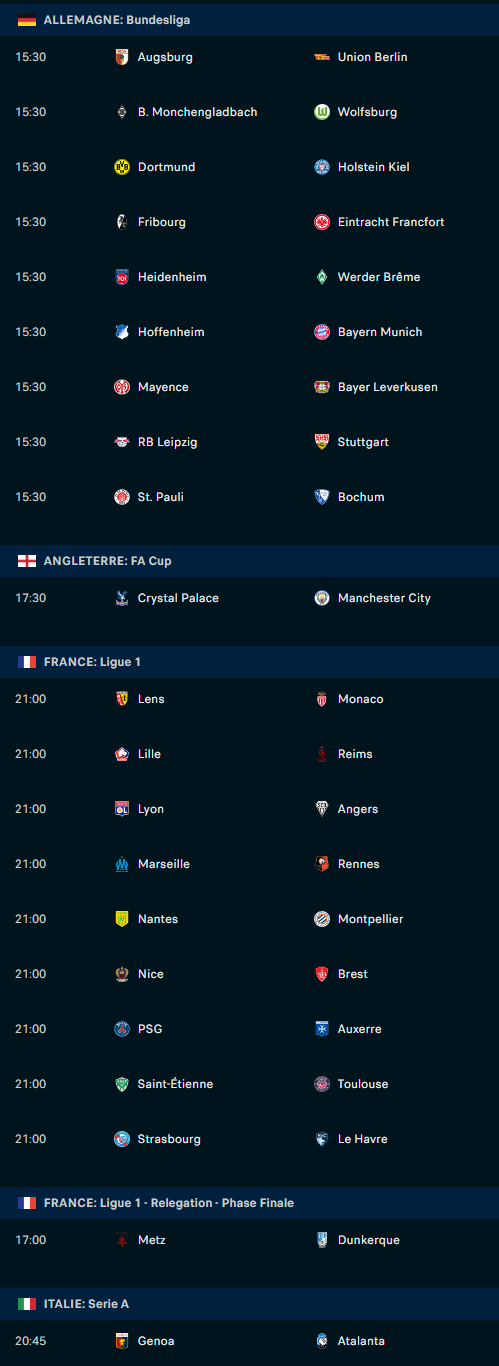
Task: Click the Dortmund yellow BVB logo
Action: pos(122,167)
